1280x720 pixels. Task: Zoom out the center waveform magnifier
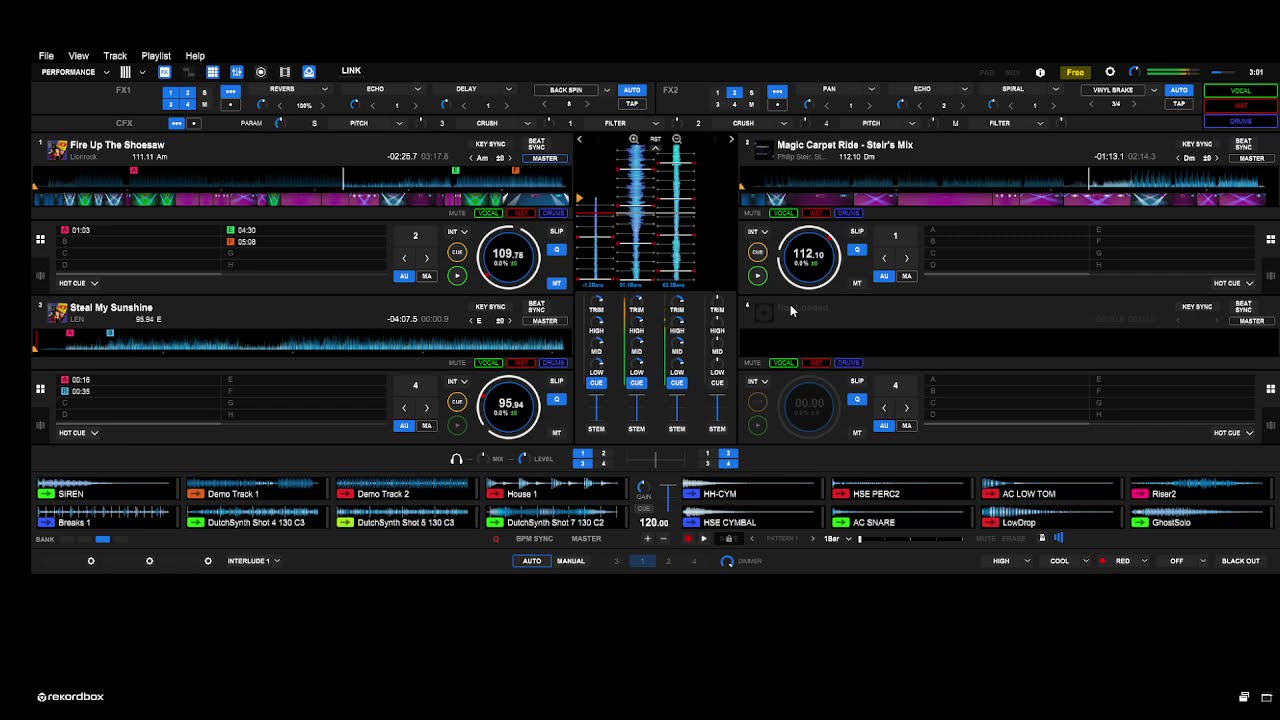677,139
